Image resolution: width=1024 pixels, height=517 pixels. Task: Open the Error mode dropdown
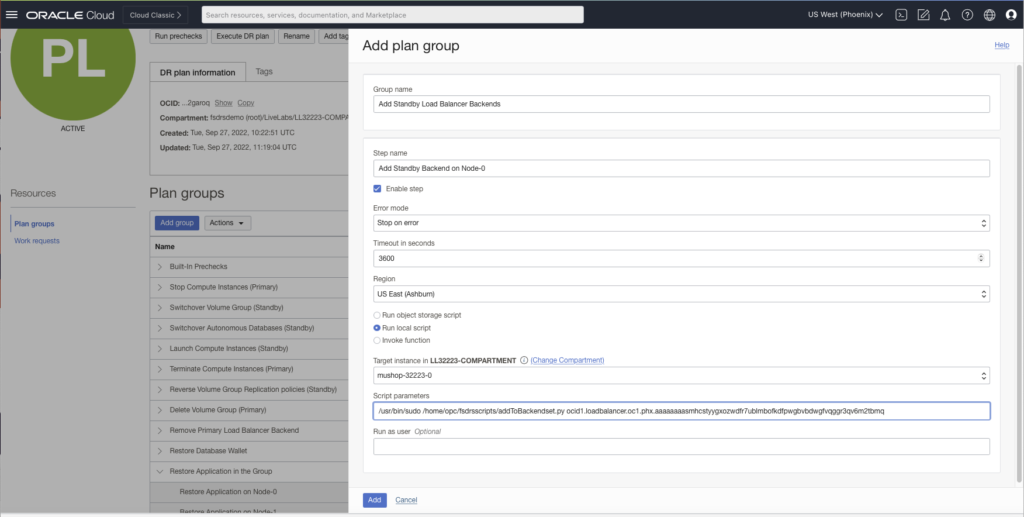(x=681, y=223)
